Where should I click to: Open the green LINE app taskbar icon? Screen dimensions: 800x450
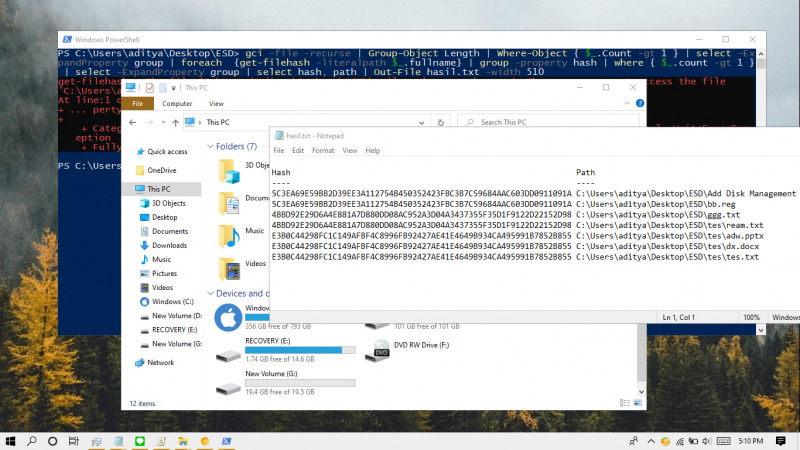click(140, 441)
